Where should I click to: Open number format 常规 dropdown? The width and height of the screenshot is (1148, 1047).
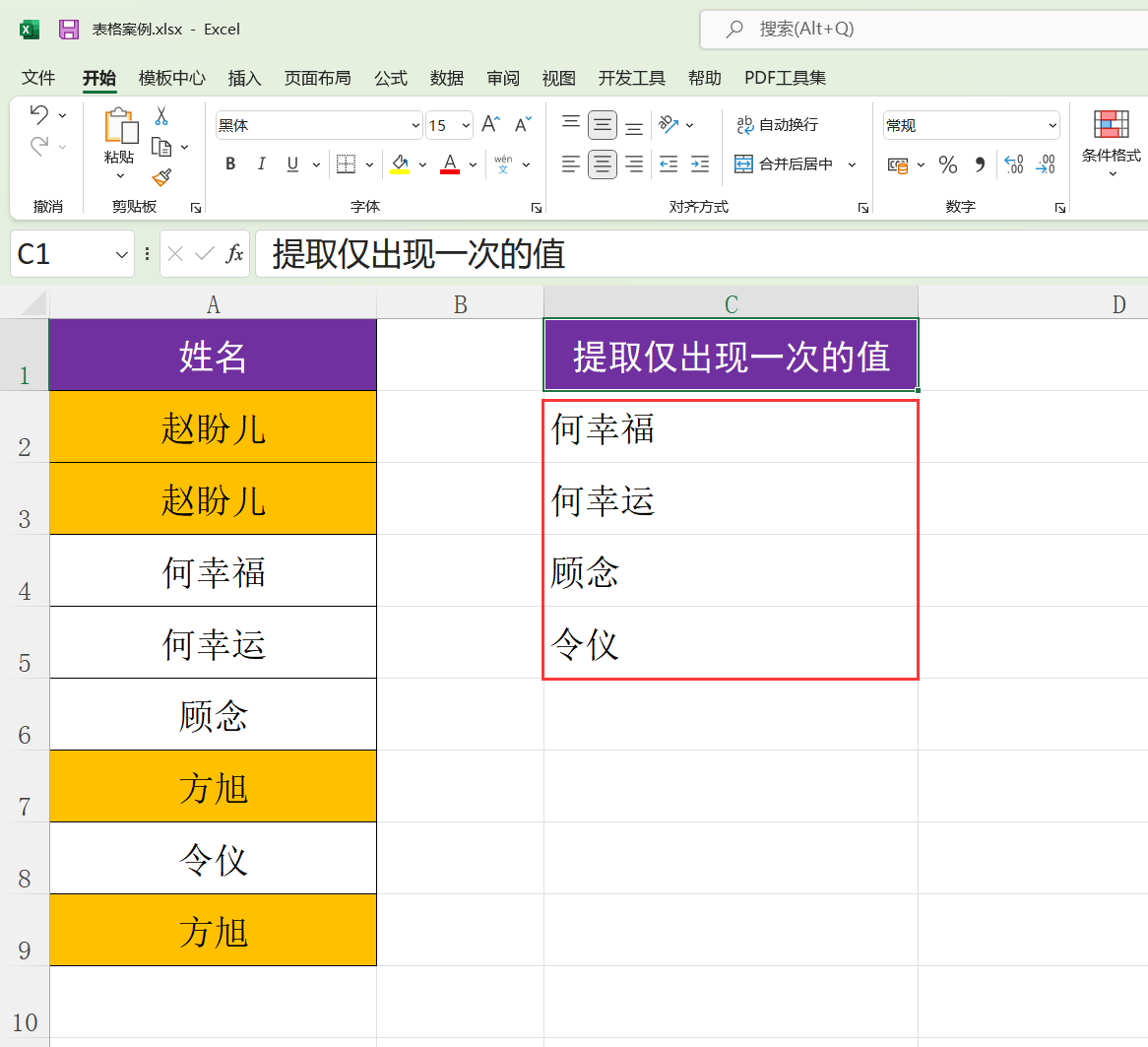pos(1052,126)
